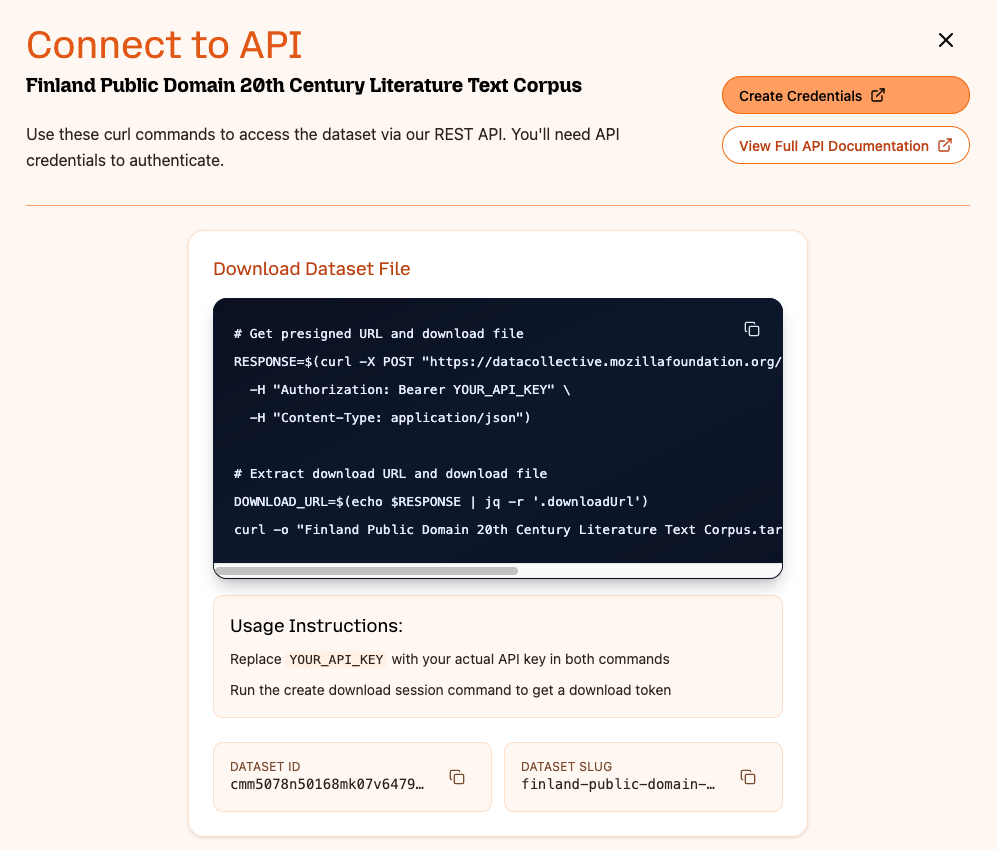
Task: Copy the Dataset Slug value
Action: [747, 777]
